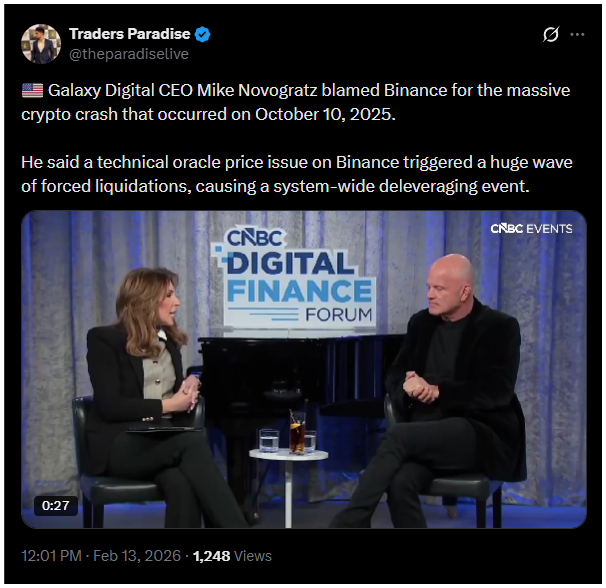Click the CNBC Events watermark in video

(531, 228)
